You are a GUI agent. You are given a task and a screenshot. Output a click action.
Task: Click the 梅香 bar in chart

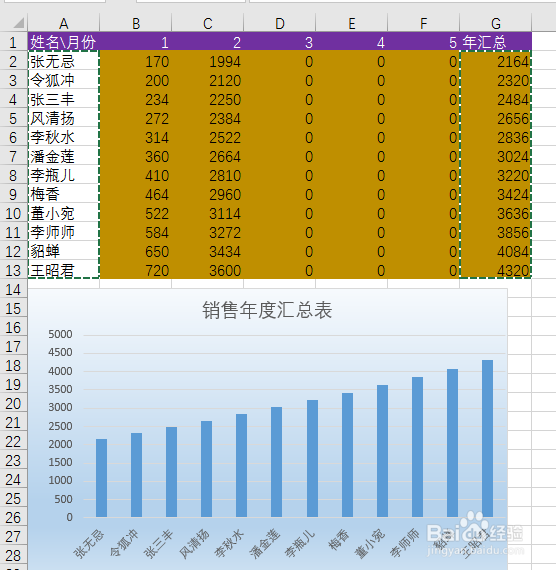pos(347,455)
